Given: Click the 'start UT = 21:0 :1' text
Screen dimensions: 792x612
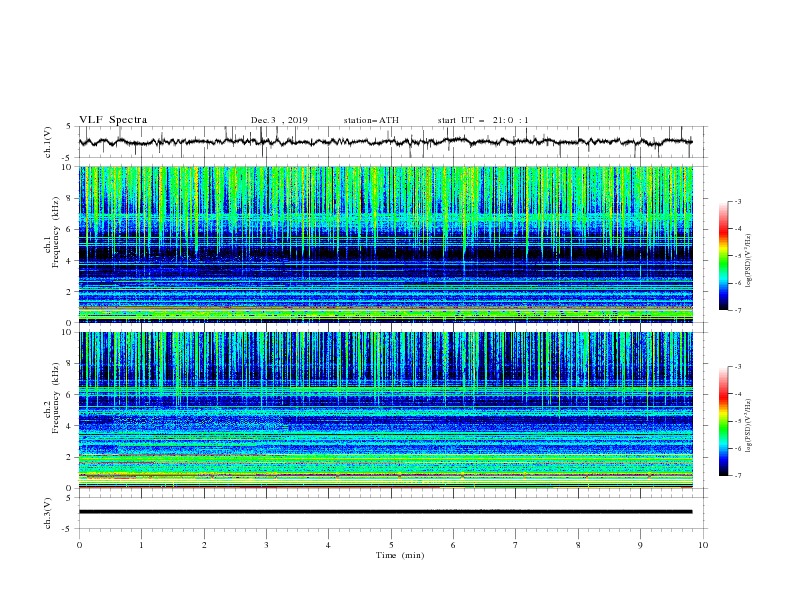Looking at the screenshot, I should 483,120.
